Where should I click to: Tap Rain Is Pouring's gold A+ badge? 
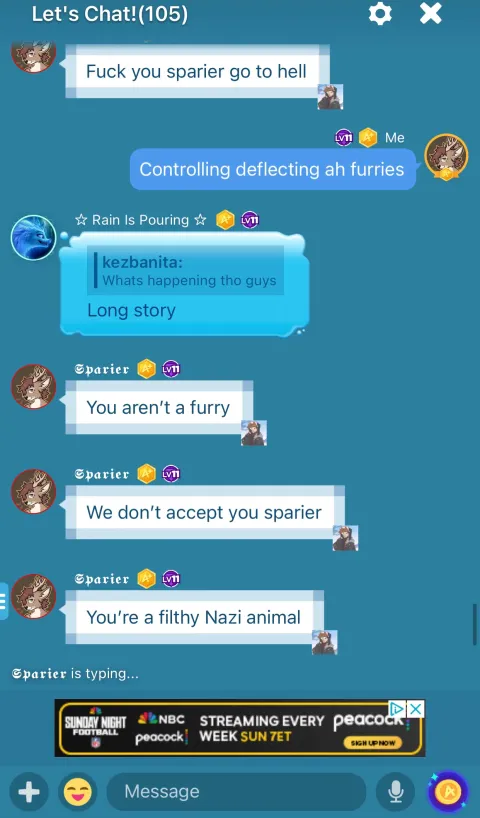[x=225, y=220]
